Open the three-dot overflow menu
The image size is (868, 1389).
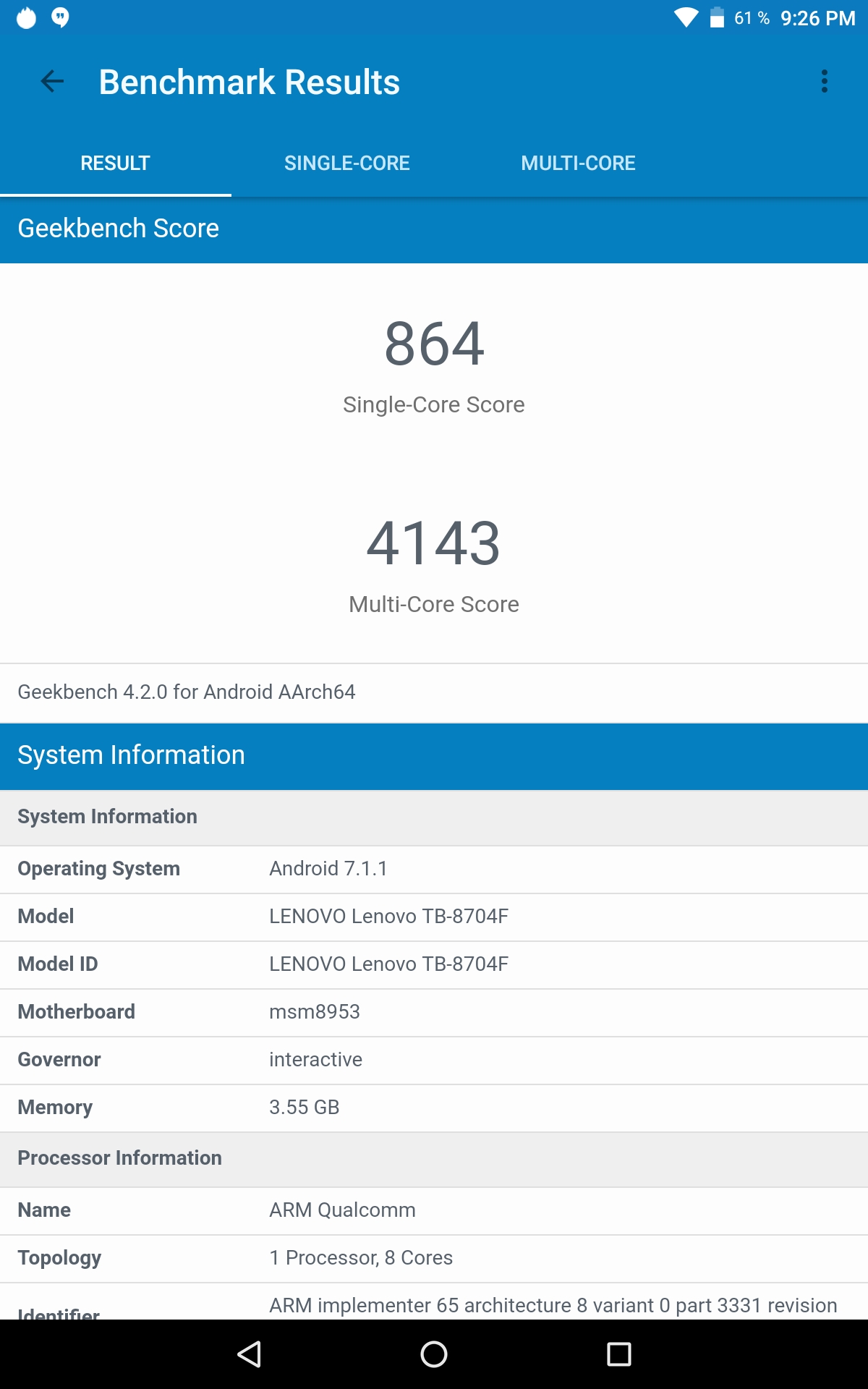(824, 82)
